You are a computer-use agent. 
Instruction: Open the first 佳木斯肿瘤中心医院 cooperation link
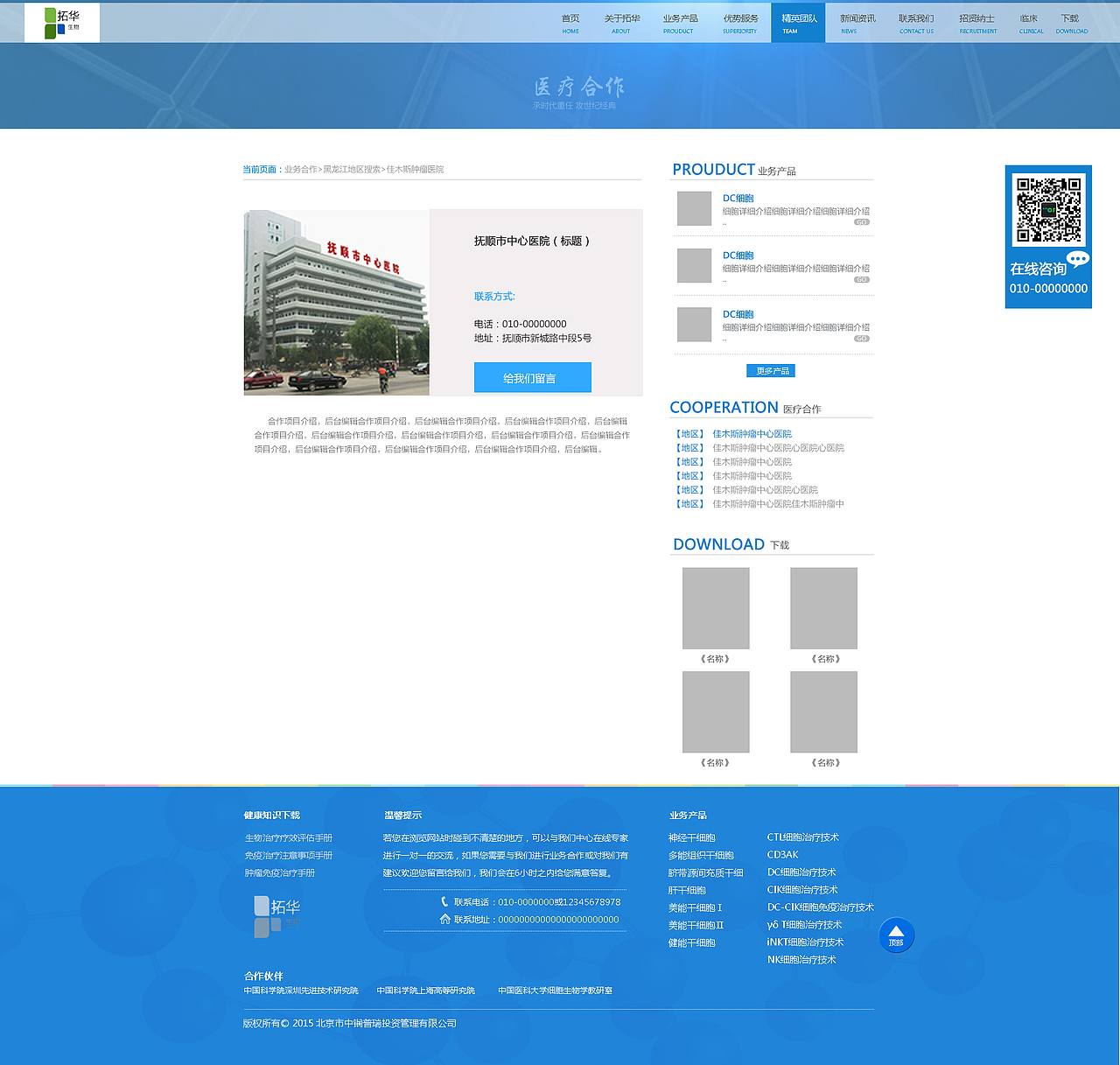[751, 433]
